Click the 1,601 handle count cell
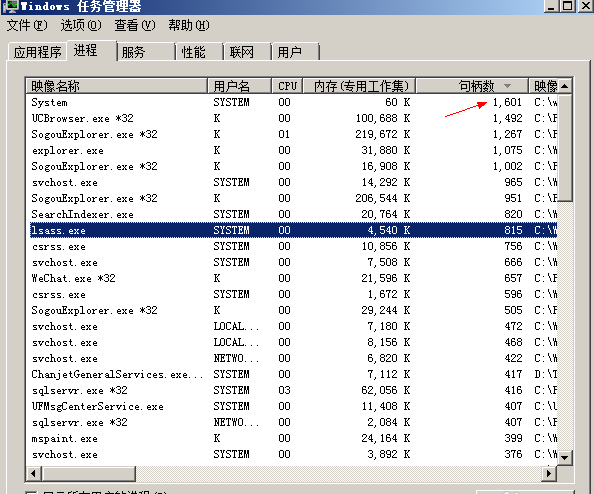This screenshot has height=494, width=594. tap(507, 102)
